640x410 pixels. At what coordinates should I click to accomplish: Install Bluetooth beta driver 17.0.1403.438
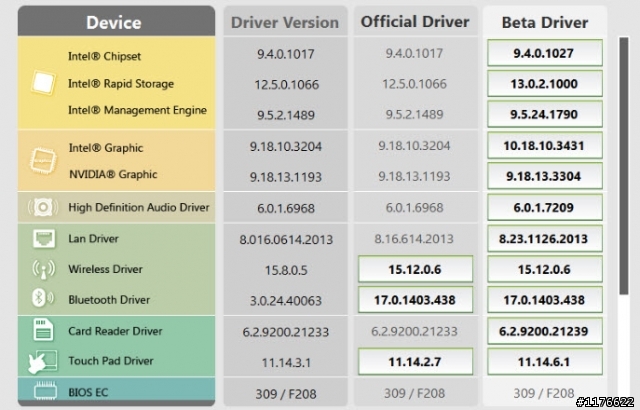[x=544, y=300]
